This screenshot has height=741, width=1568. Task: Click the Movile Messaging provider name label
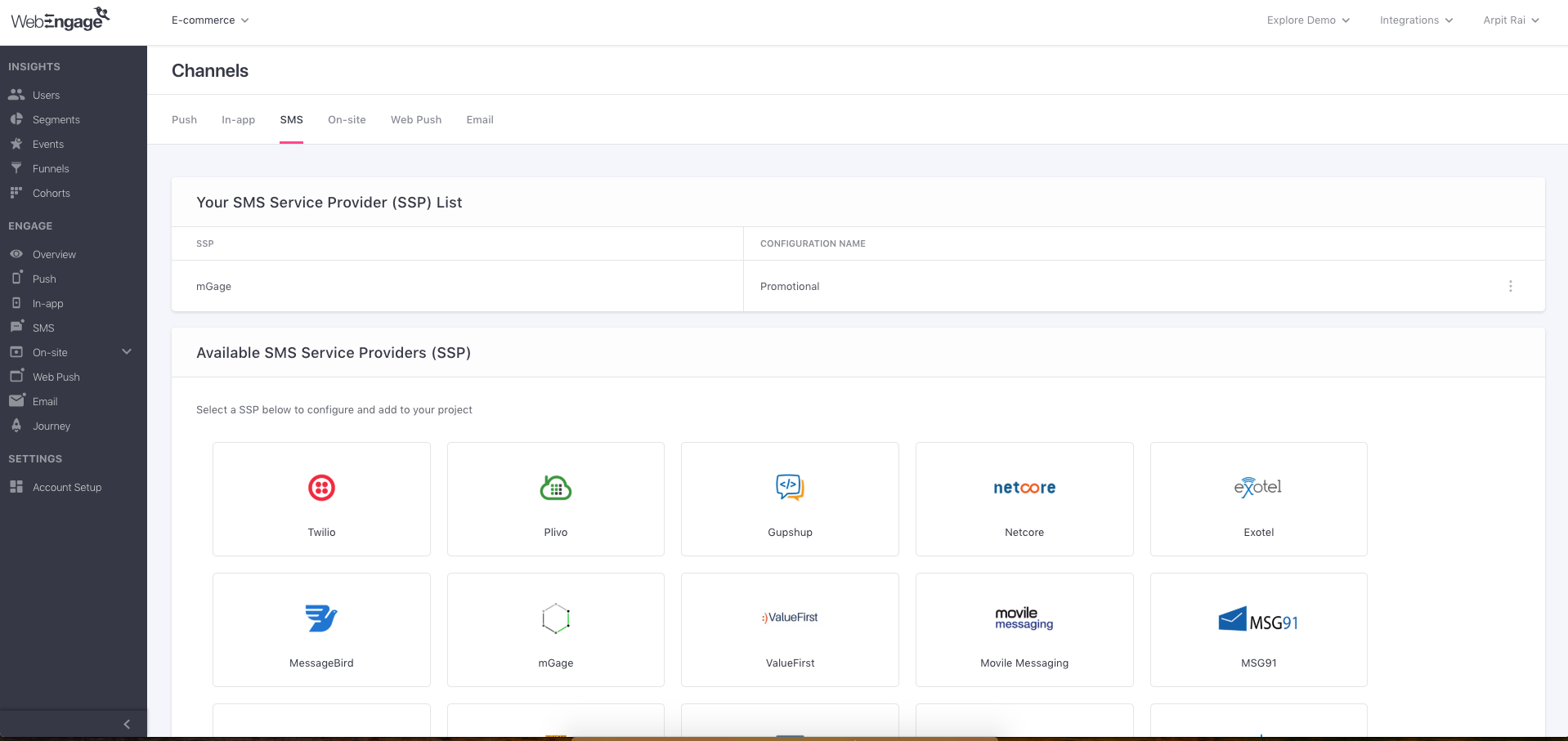1024,663
